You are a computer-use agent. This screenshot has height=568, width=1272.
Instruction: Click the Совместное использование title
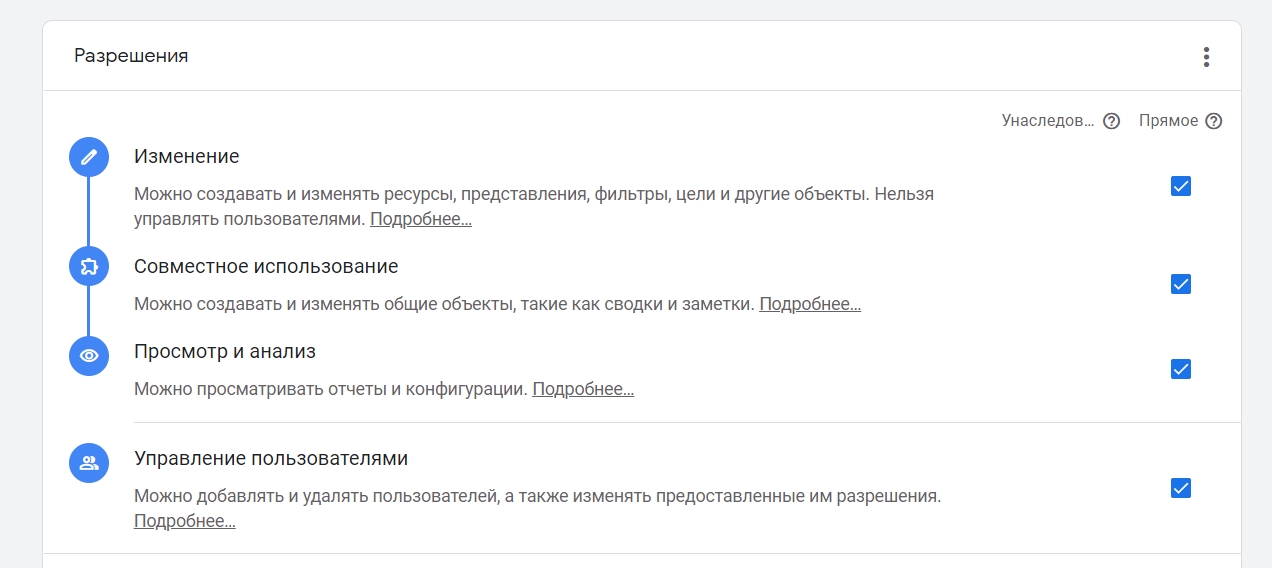(x=266, y=267)
